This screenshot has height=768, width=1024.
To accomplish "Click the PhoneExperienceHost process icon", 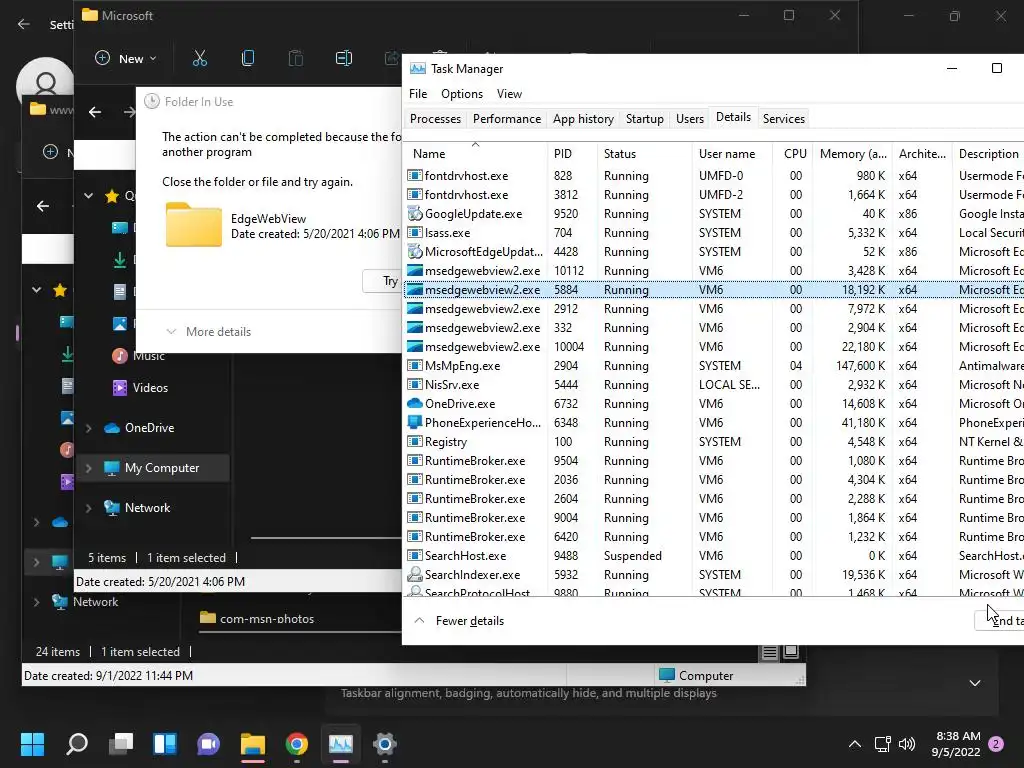I will (415, 423).
